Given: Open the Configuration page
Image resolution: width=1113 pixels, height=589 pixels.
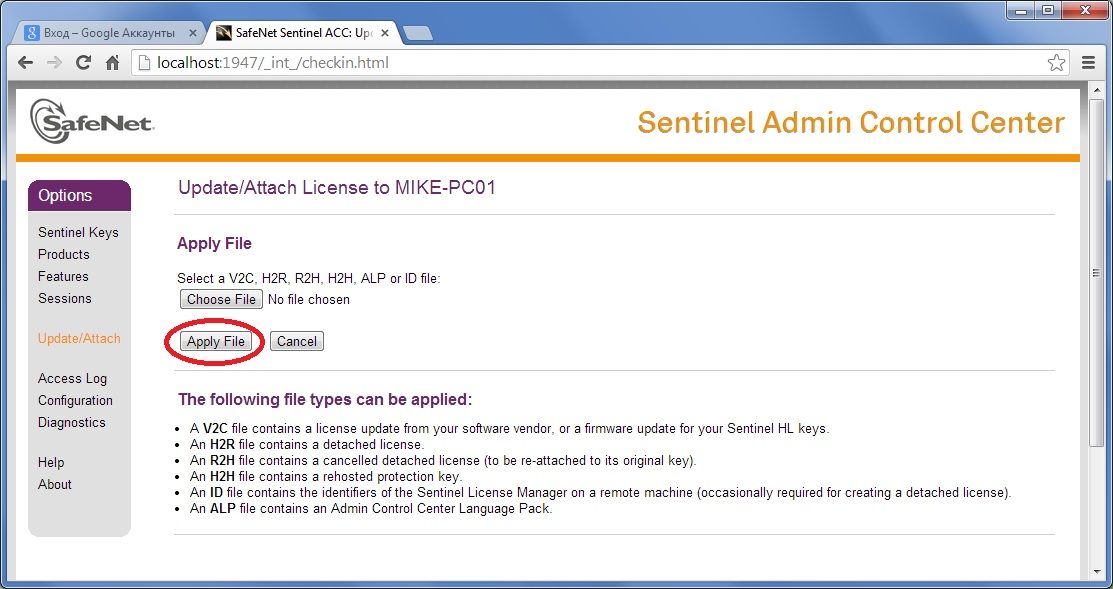Looking at the screenshot, I should tap(75, 400).
